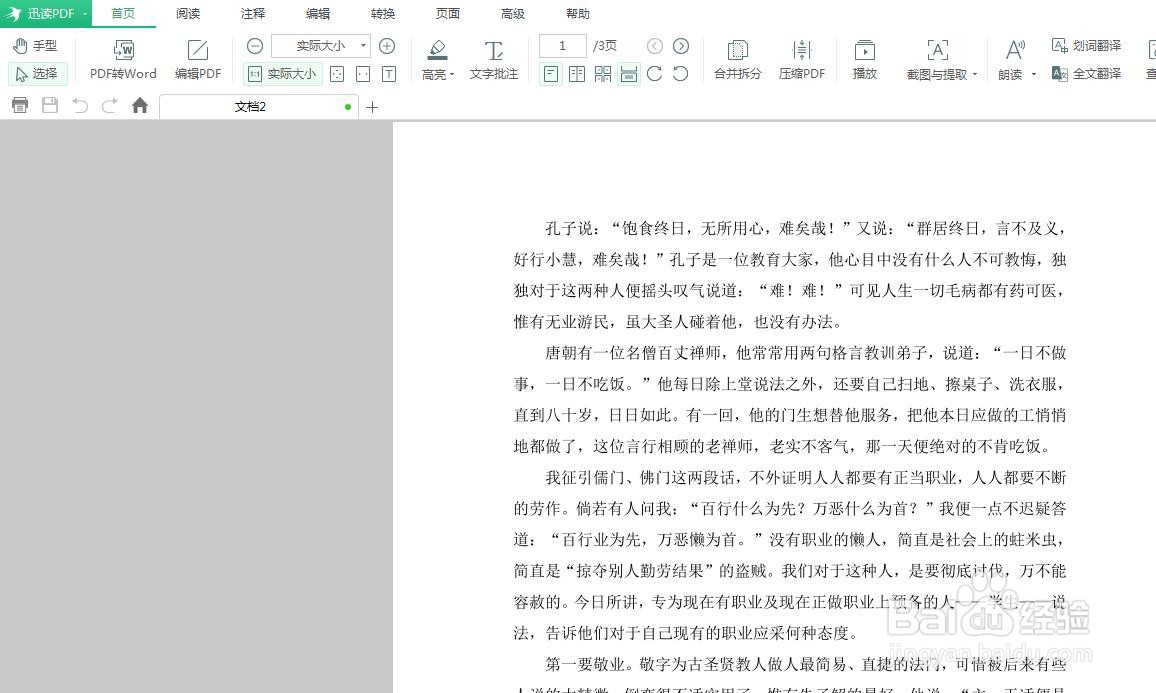Viewport: 1156px width, 693px height.
Task: Zoom out with the minus icon
Action: [254, 46]
